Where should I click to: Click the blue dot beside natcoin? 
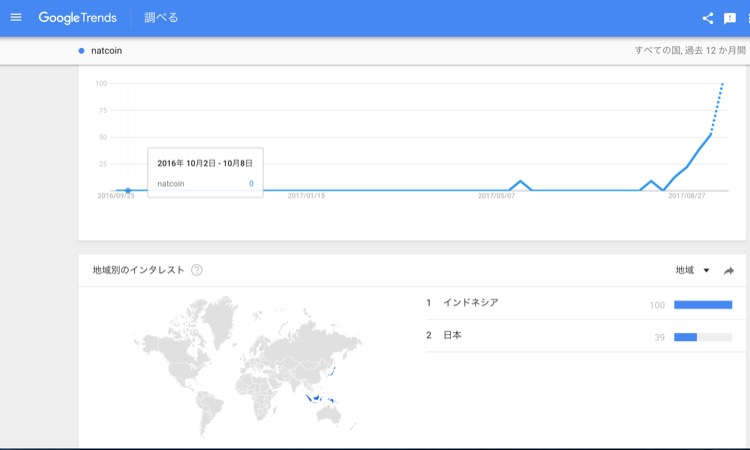[x=81, y=50]
